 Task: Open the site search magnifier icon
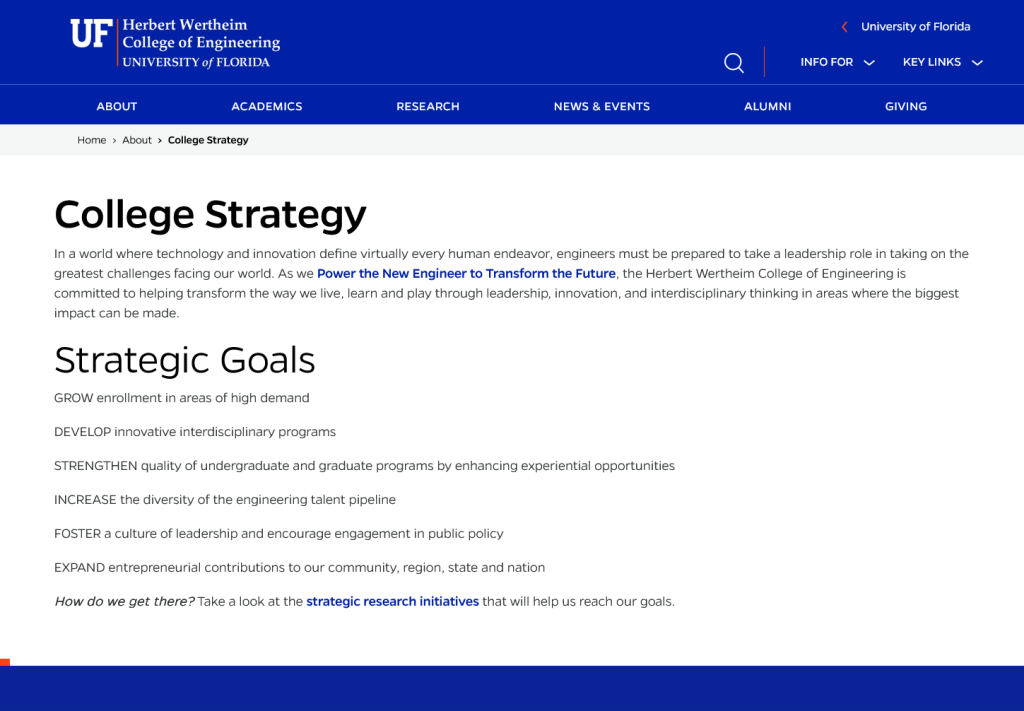click(733, 62)
